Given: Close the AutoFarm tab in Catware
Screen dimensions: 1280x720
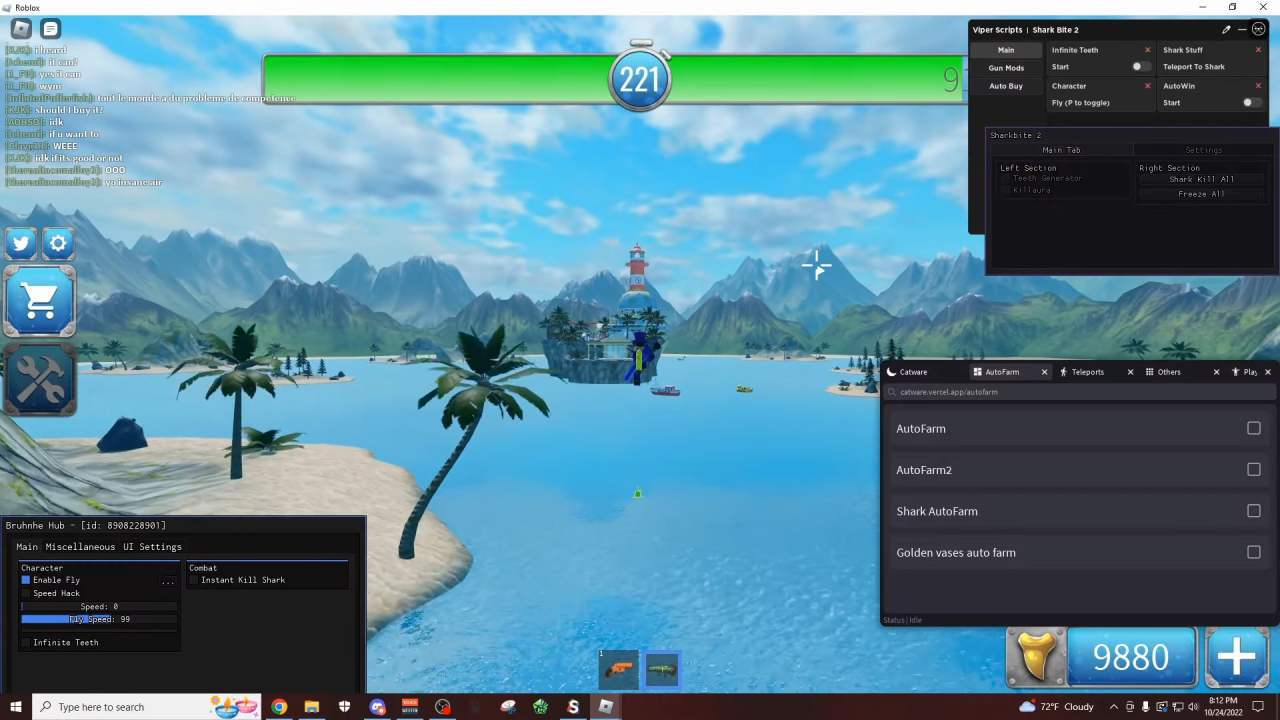Looking at the screenshot, I should [x=1044, y=372].
